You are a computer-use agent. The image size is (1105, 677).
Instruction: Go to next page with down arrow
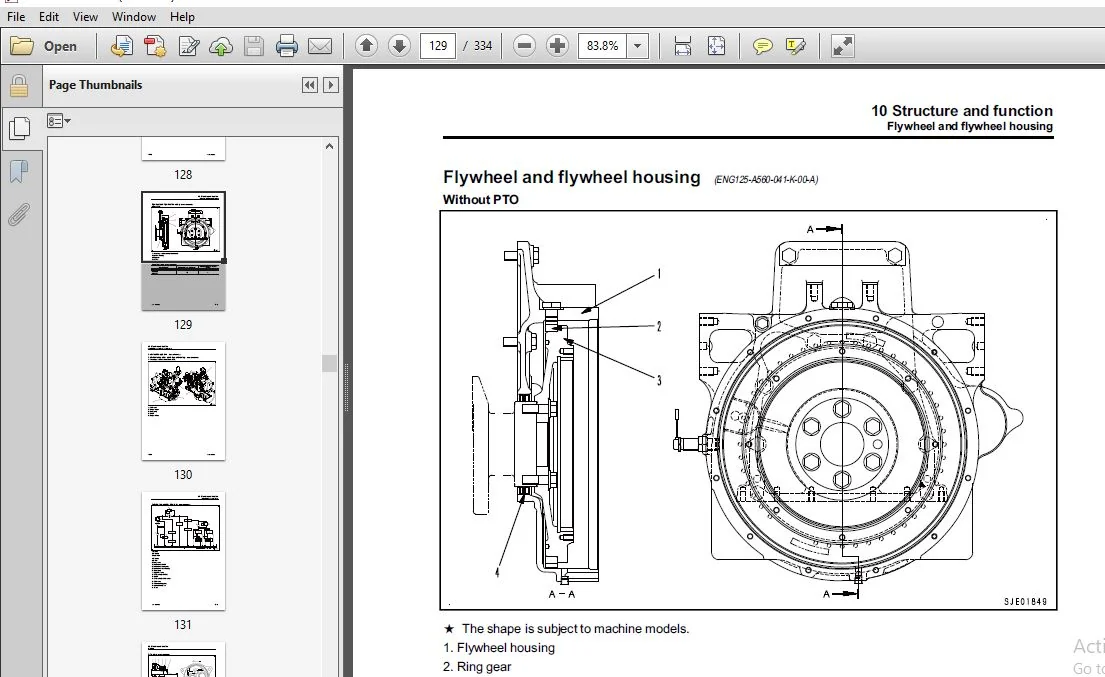tap(399, 46)
